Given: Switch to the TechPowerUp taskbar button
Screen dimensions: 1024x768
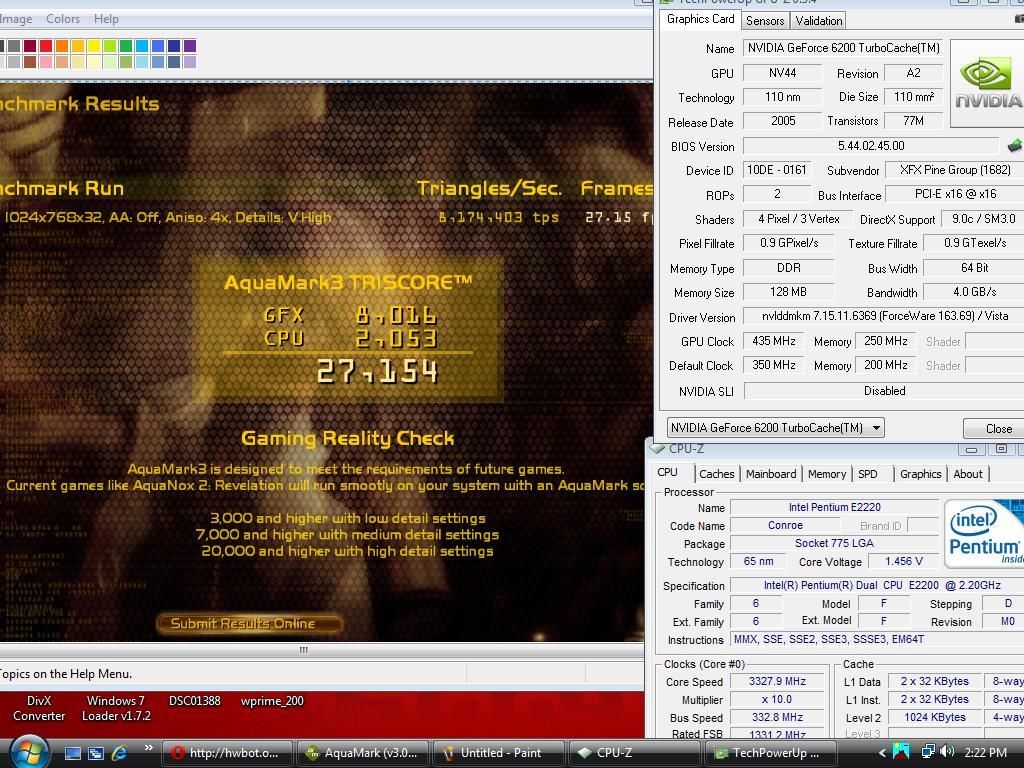Looking at the screenshot, I should (770, 753).
